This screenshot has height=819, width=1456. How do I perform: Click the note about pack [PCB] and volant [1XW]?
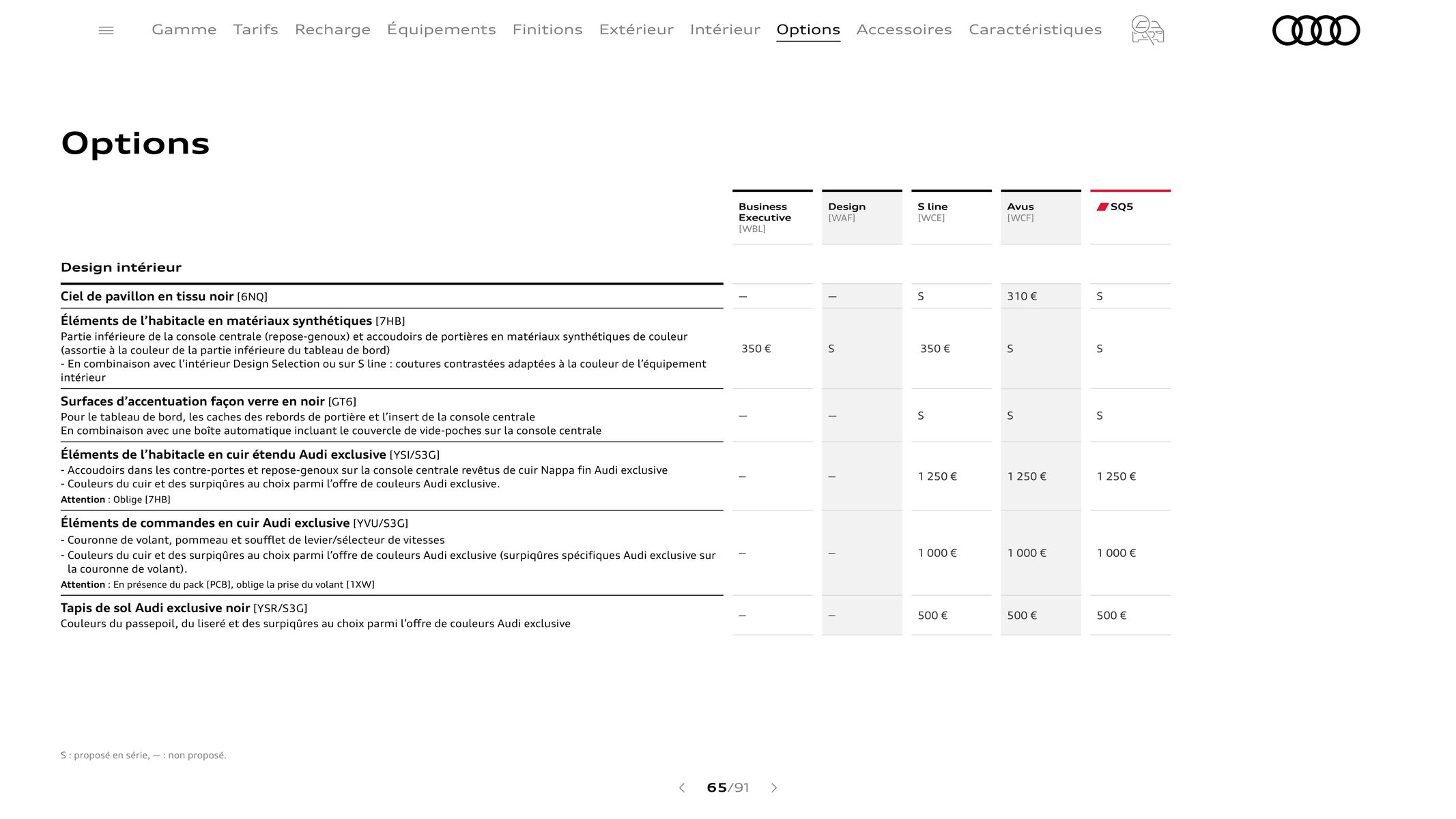tap(218, 585)
